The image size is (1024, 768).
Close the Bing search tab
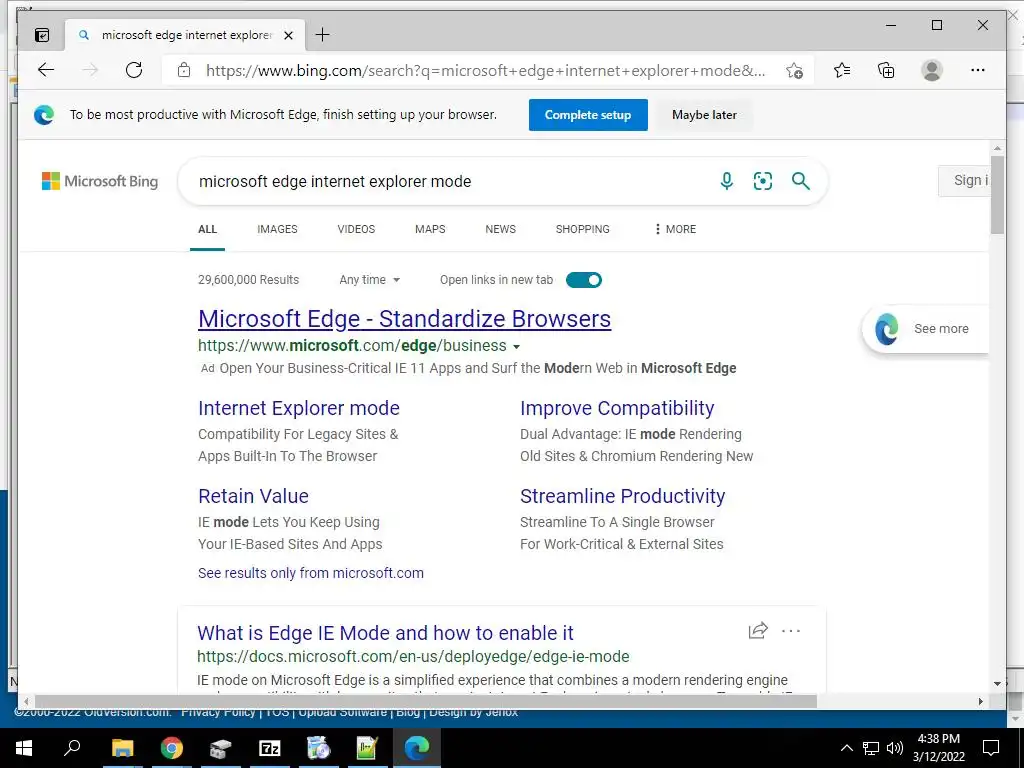(288, 35)
